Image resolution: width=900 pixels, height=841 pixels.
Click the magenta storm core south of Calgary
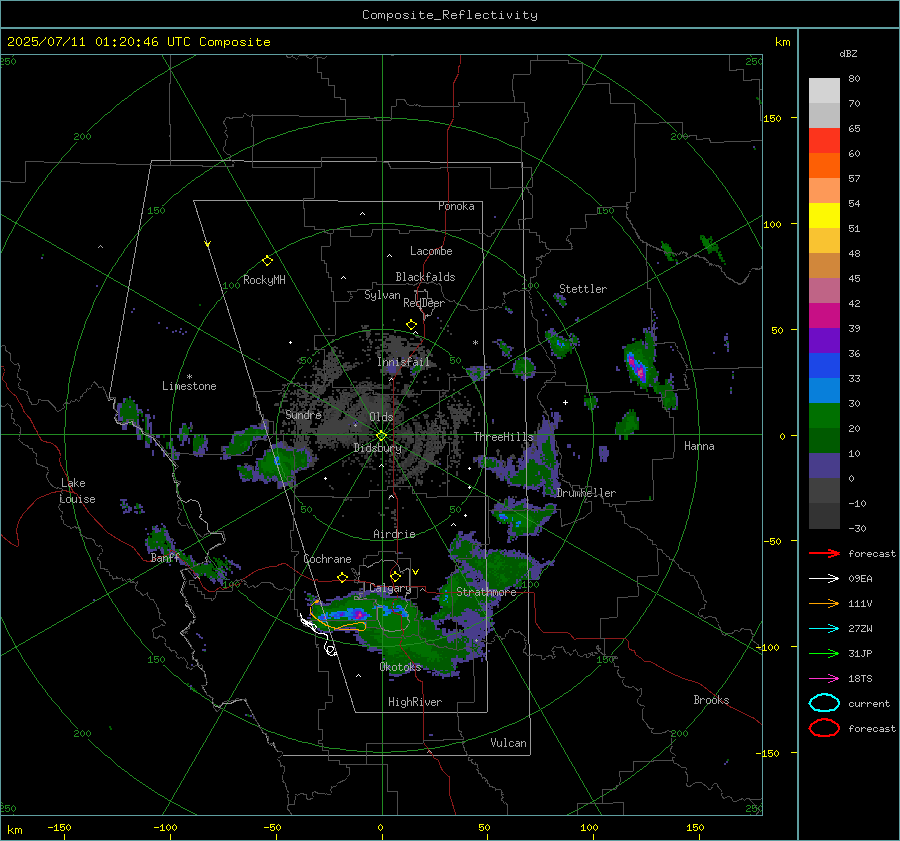(x=360, y=615)
